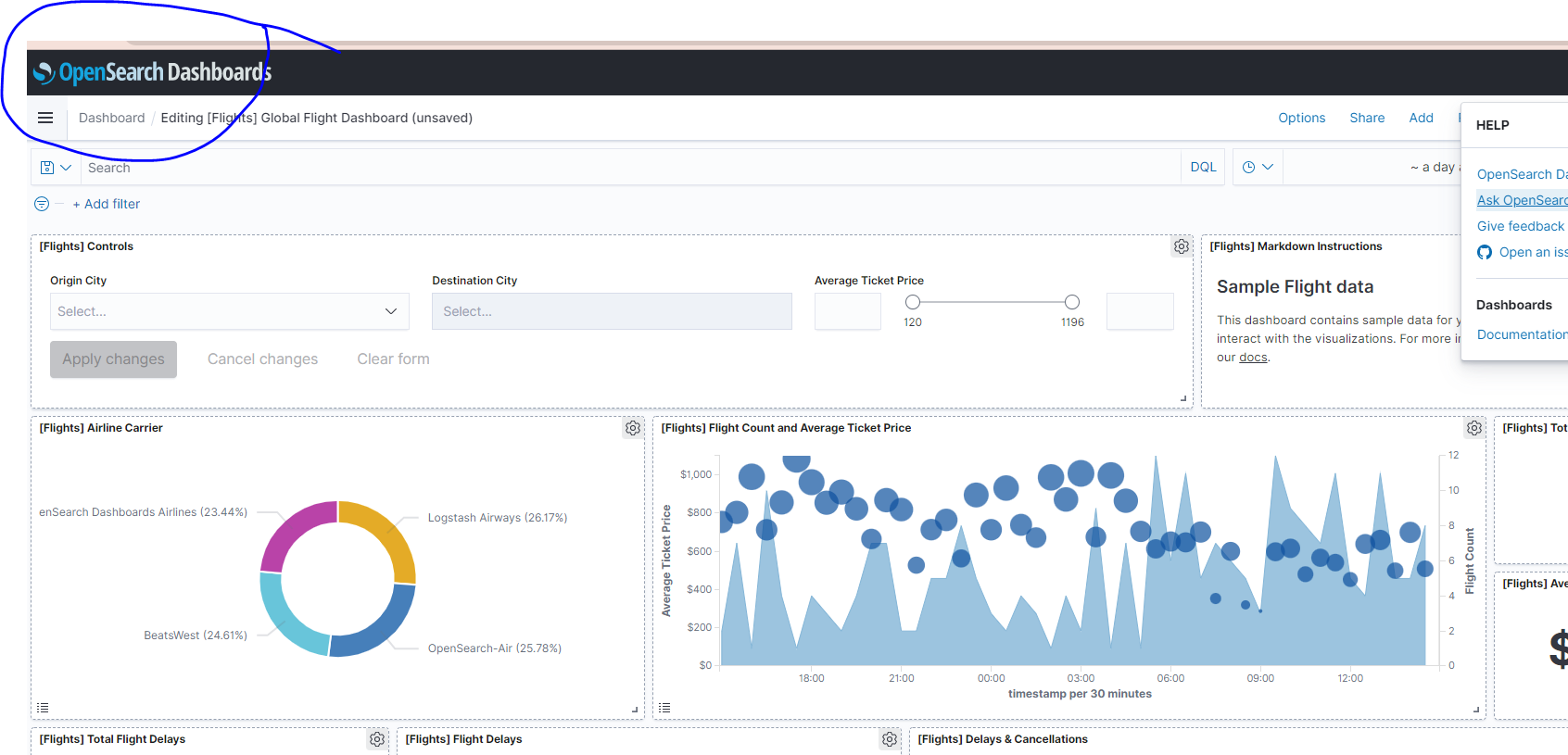This screenshot has width=1568, height=755.
Task: Click Flight Count panel resize handle
Action: pyautogui.click(x=1476, y=710)
